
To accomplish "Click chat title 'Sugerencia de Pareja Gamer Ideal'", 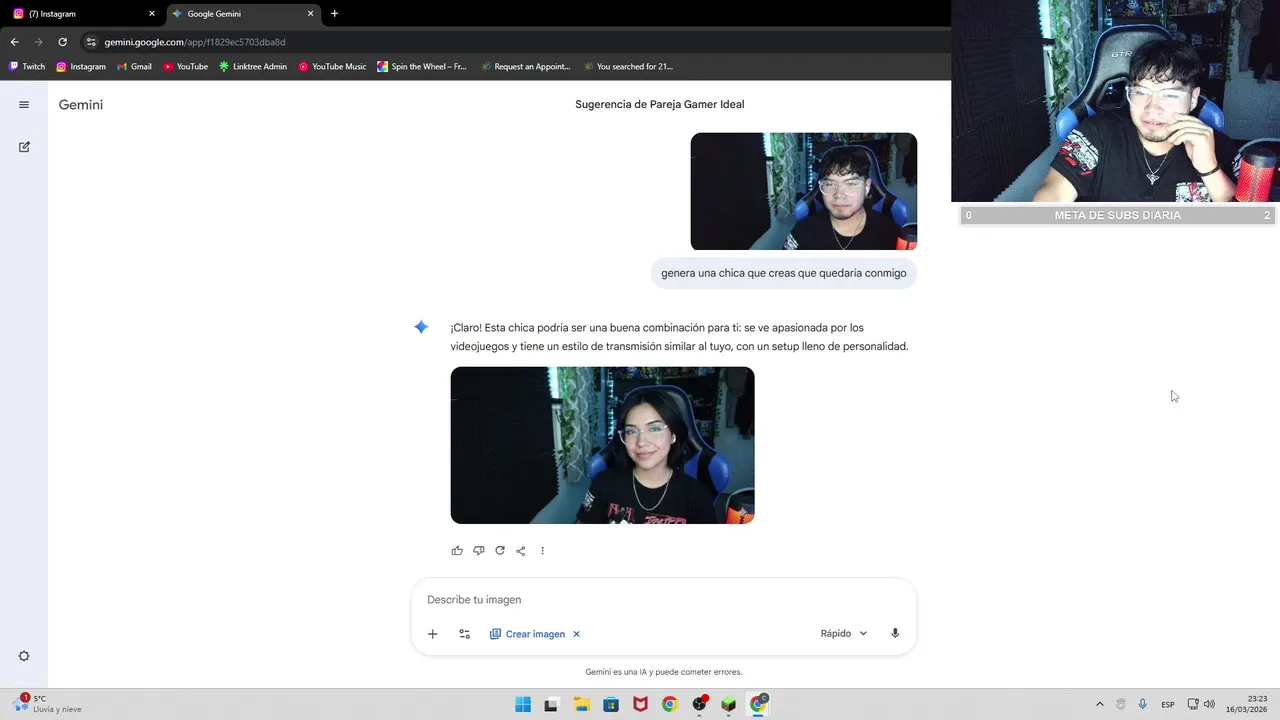I will (660, 105).
